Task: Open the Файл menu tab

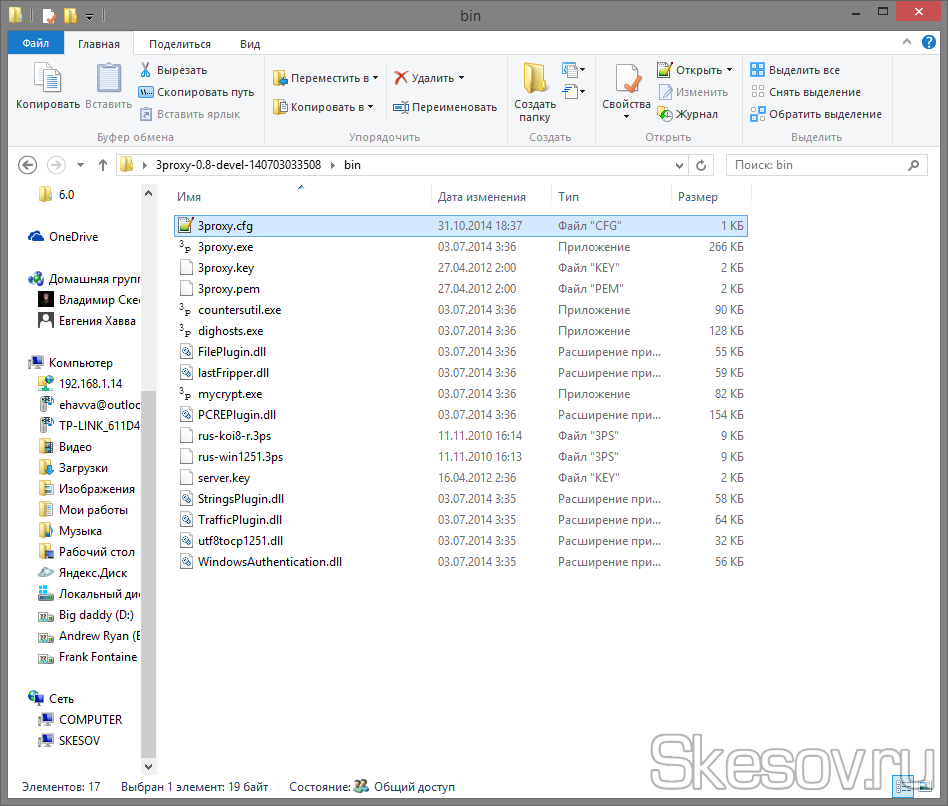Action: coord(36,44)
